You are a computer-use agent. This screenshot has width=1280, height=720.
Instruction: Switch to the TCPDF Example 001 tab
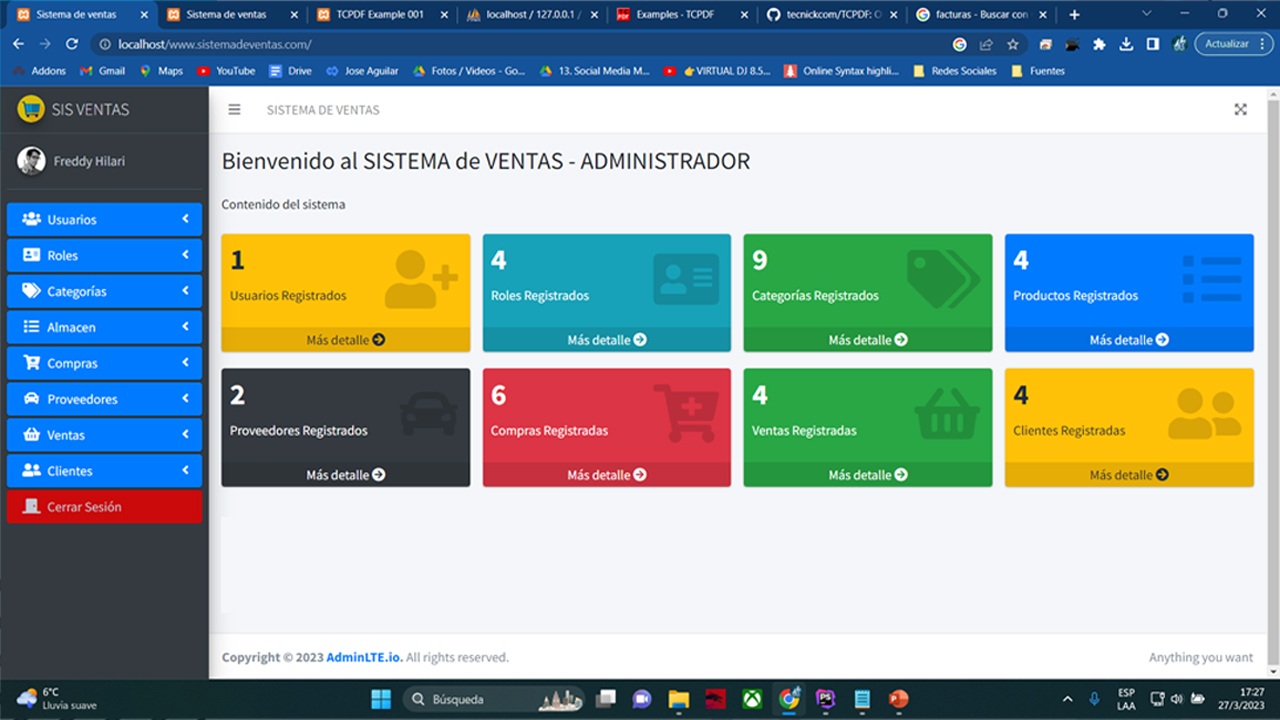pos(380,15)
